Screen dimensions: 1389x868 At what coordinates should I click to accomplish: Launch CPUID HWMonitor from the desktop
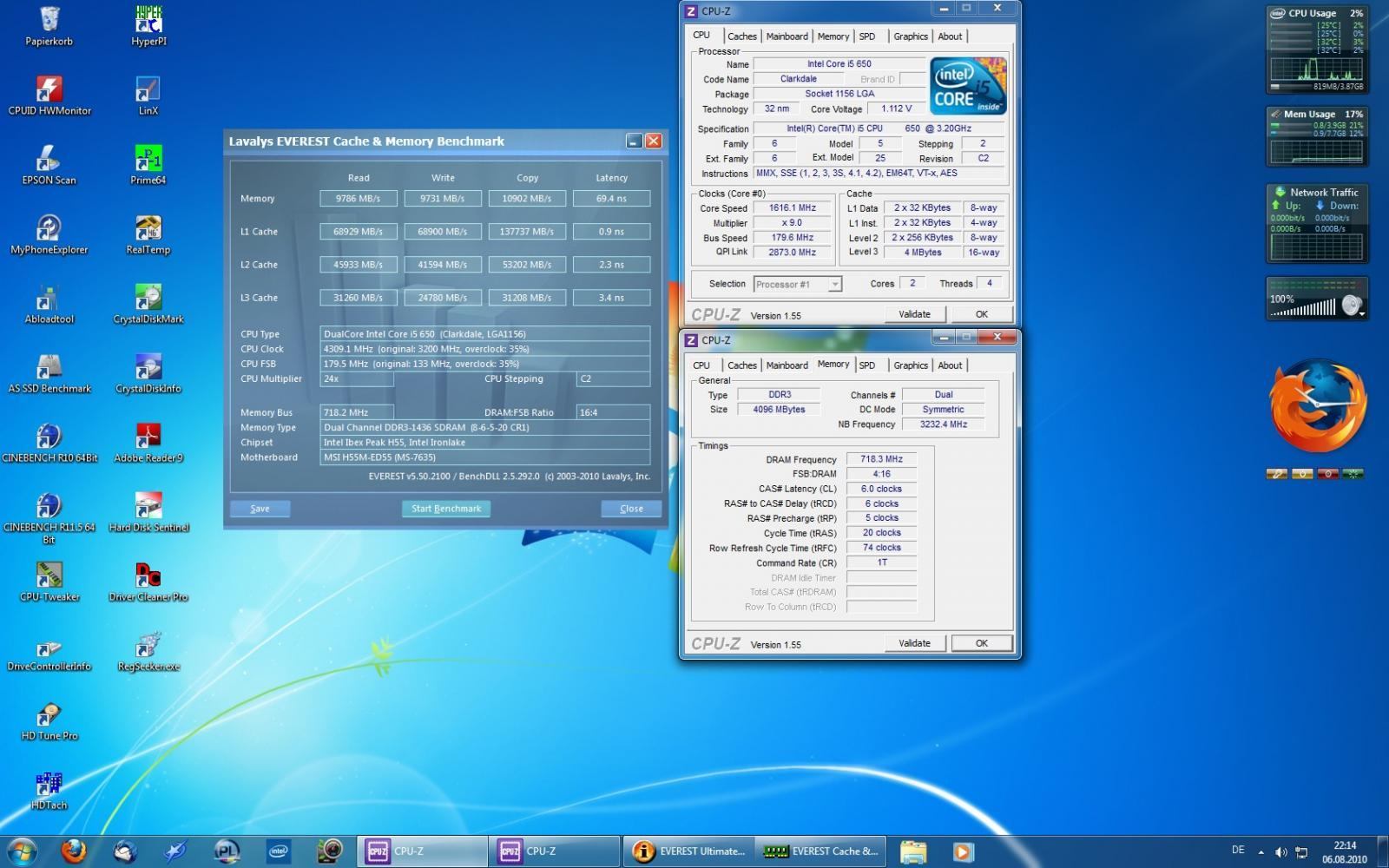(49, 95)
